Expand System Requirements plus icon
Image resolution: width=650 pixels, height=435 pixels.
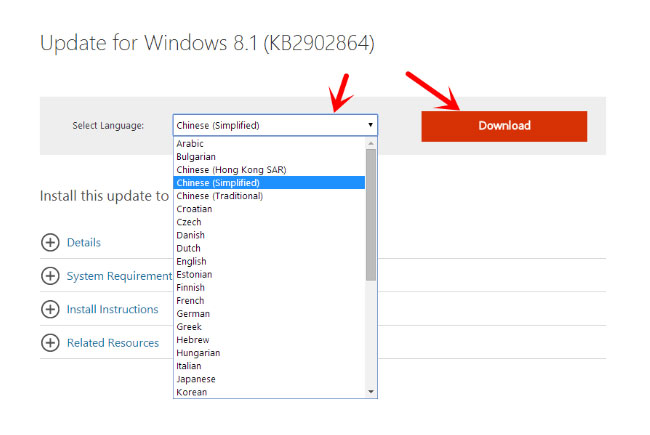click(50, 276)
